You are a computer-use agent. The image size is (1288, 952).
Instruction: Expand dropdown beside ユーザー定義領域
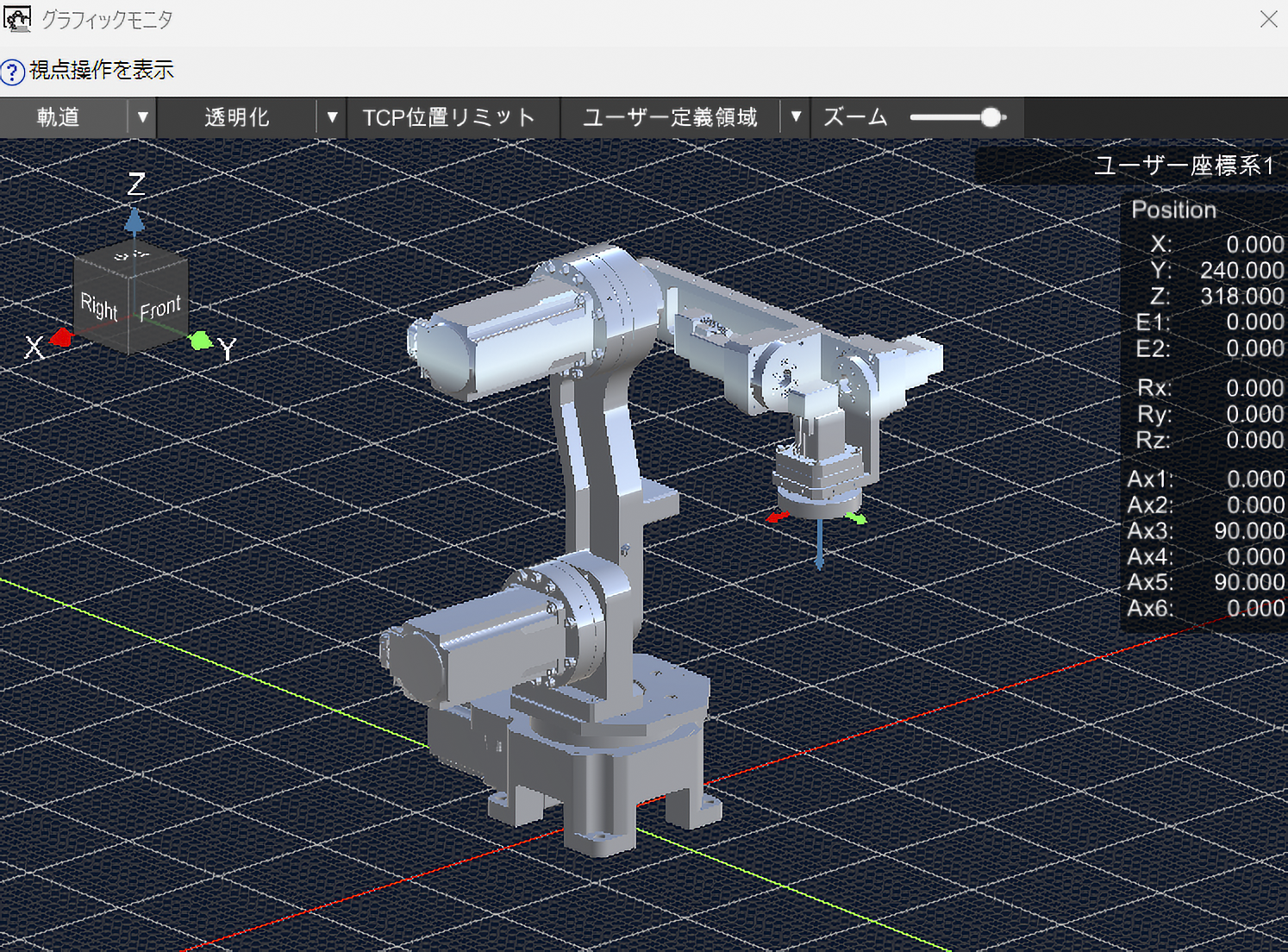coord(796,117)
